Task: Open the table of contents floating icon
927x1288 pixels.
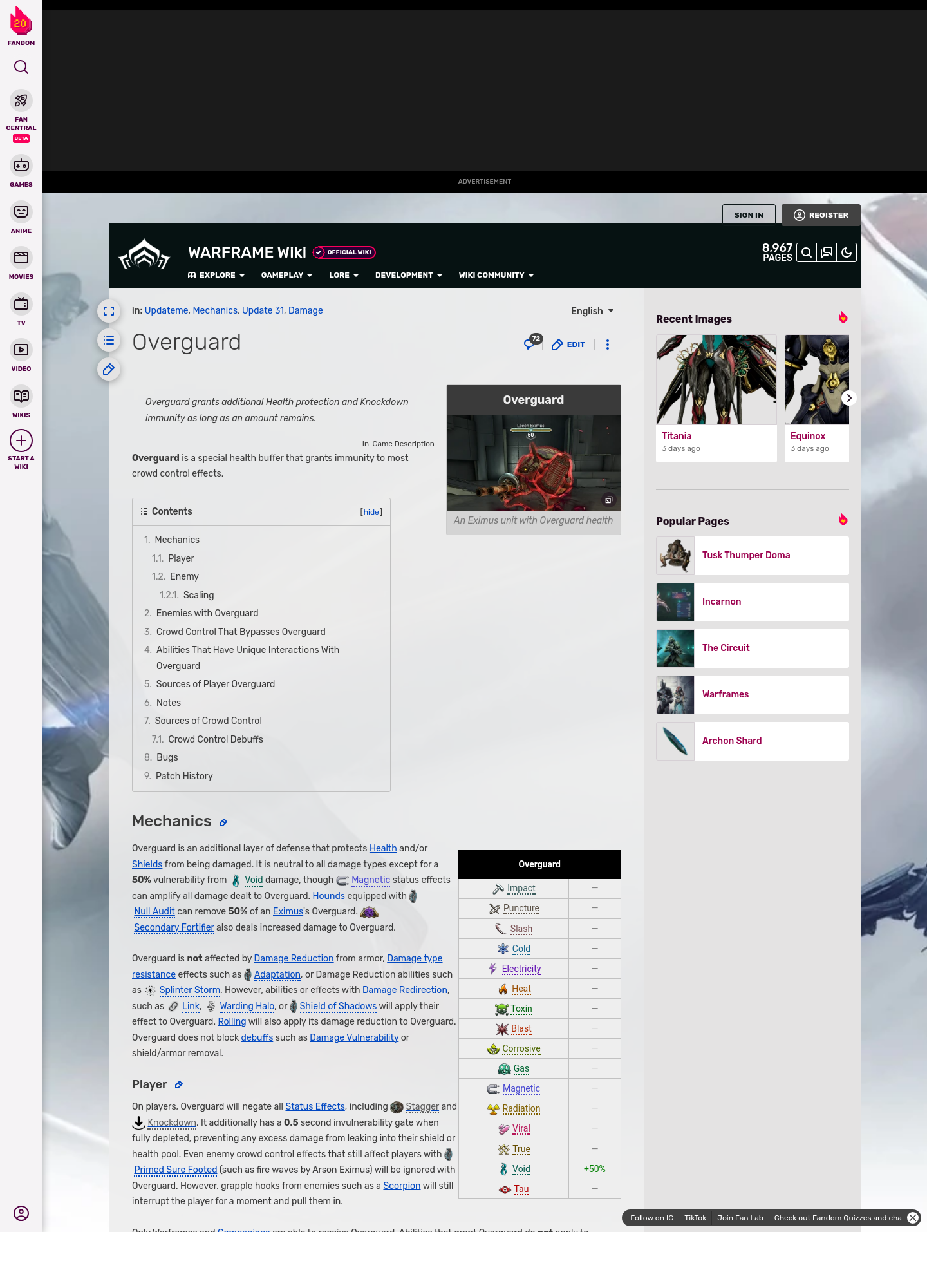Action: coord(109,340)
